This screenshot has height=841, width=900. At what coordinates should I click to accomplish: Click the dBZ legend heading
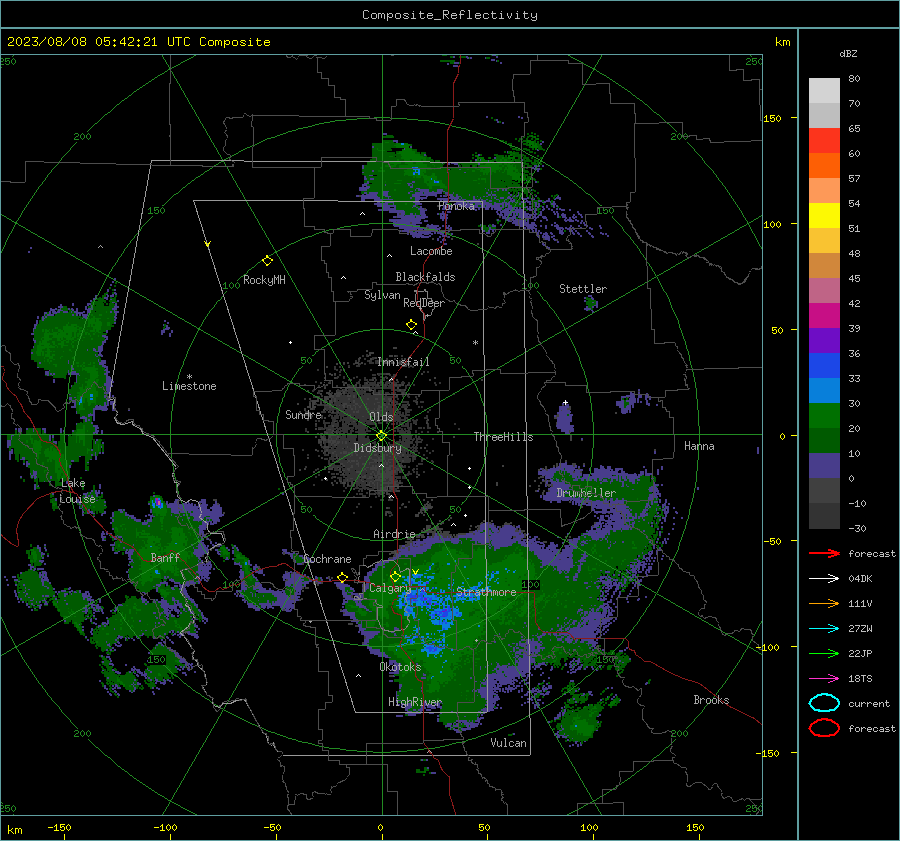click(x=848, y=53)
